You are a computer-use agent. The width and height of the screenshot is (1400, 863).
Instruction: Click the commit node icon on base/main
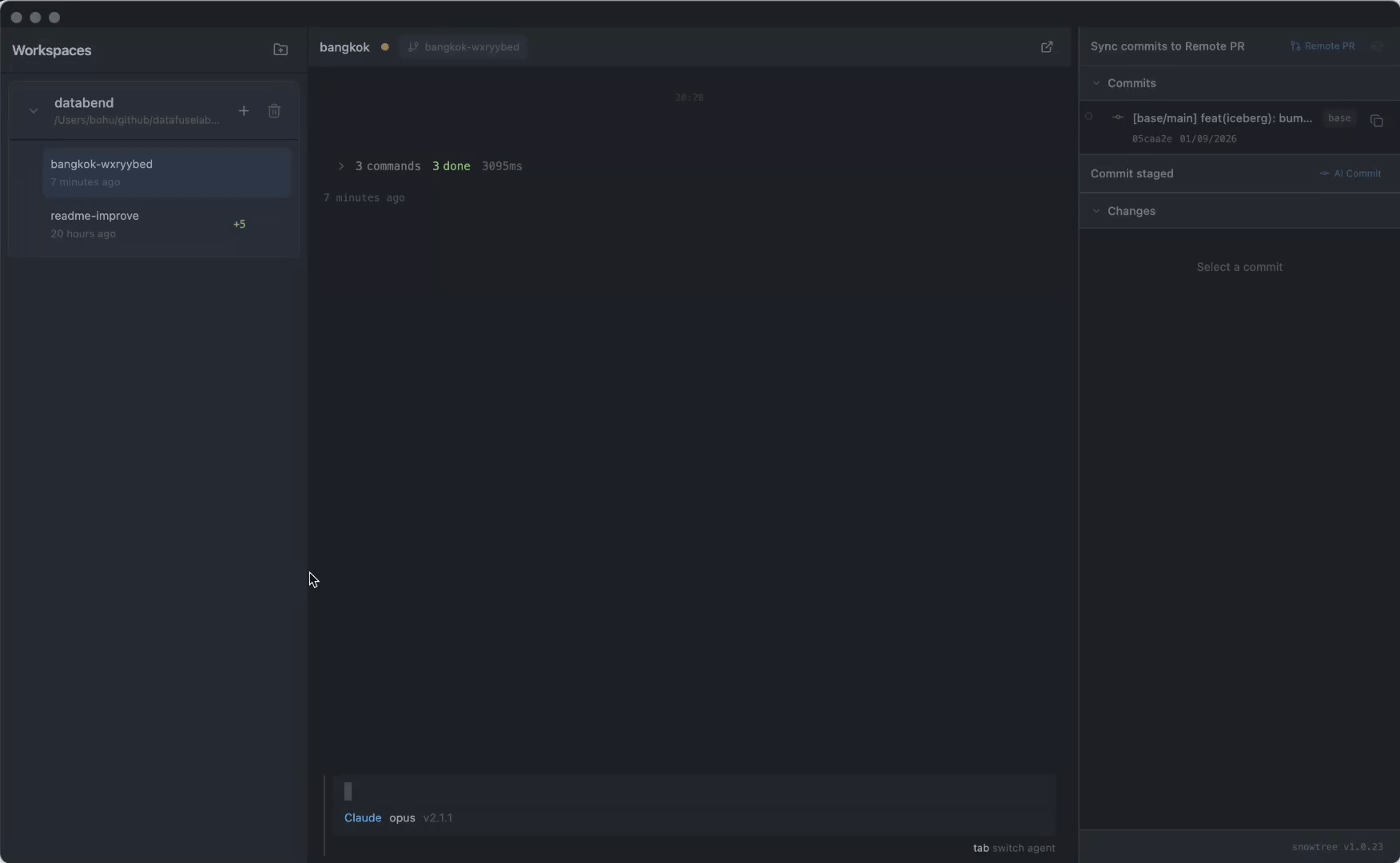[1118, 118]
